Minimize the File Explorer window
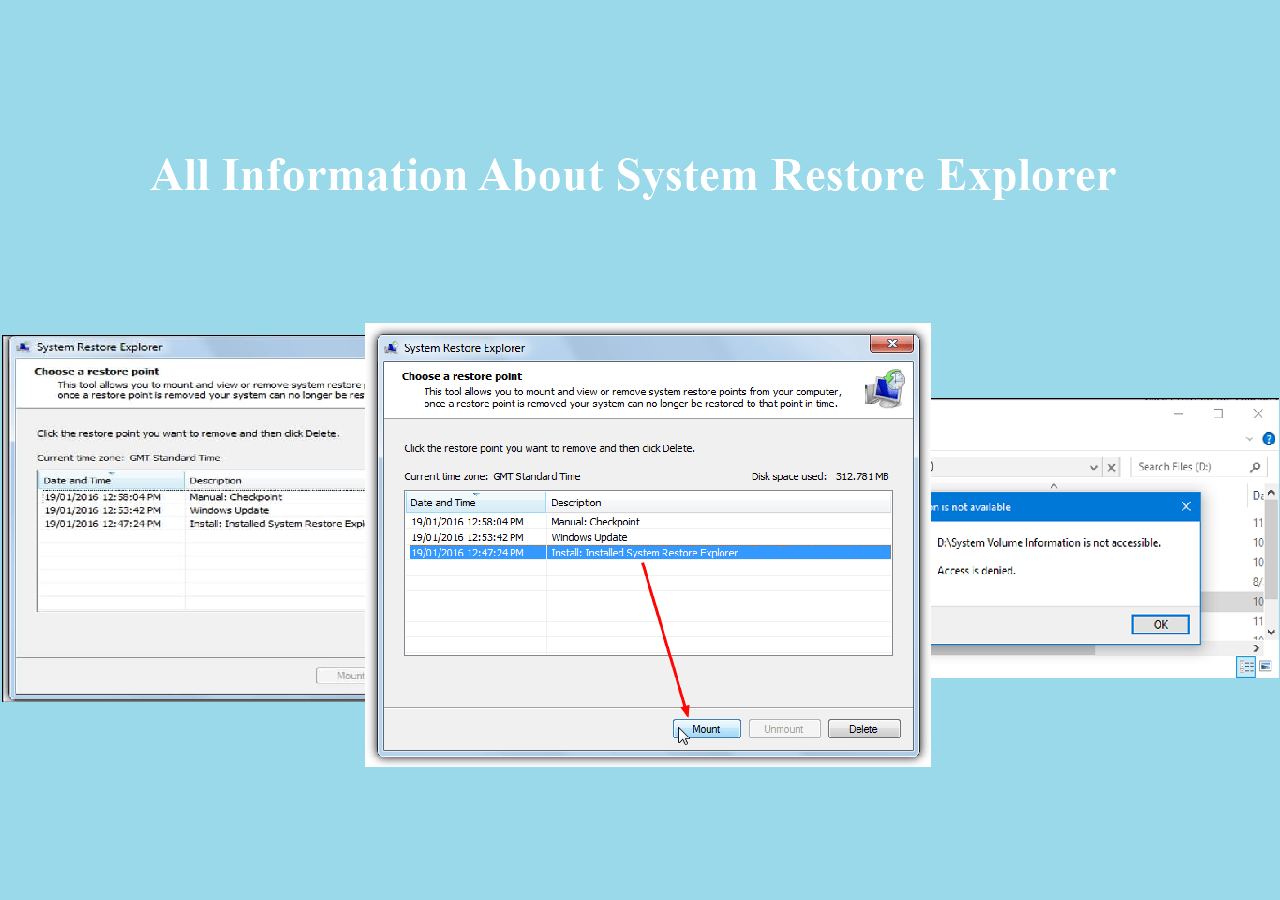This screenshot has height=900, width=1280. (x=1179, y=414)
